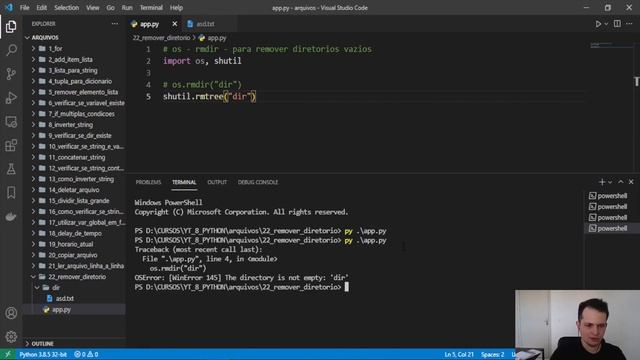This screenshot has height=360, width=640.
Task: Split the editor to the right
Action: (x=617, y=24)
